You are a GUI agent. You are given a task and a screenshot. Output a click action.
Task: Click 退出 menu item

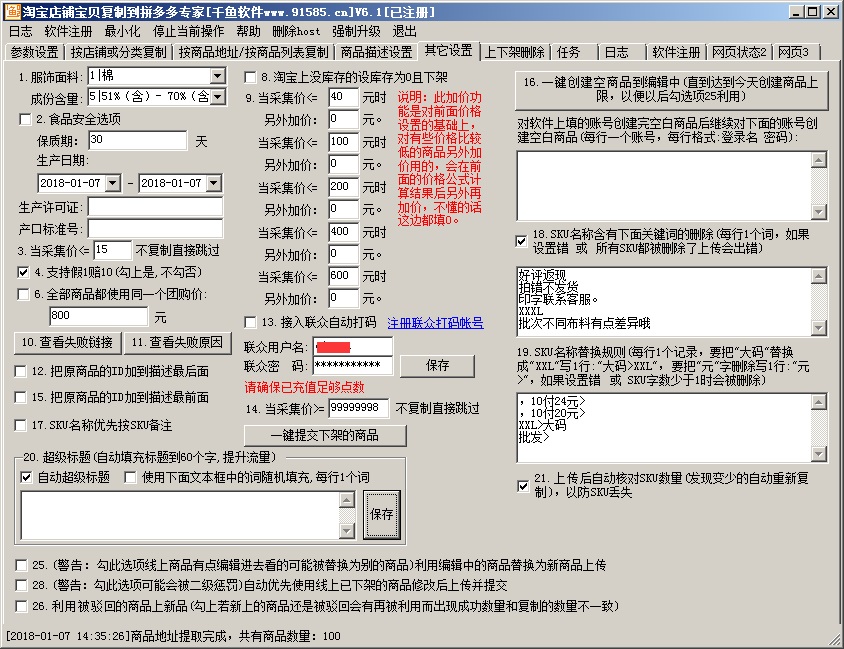point(404,32)
